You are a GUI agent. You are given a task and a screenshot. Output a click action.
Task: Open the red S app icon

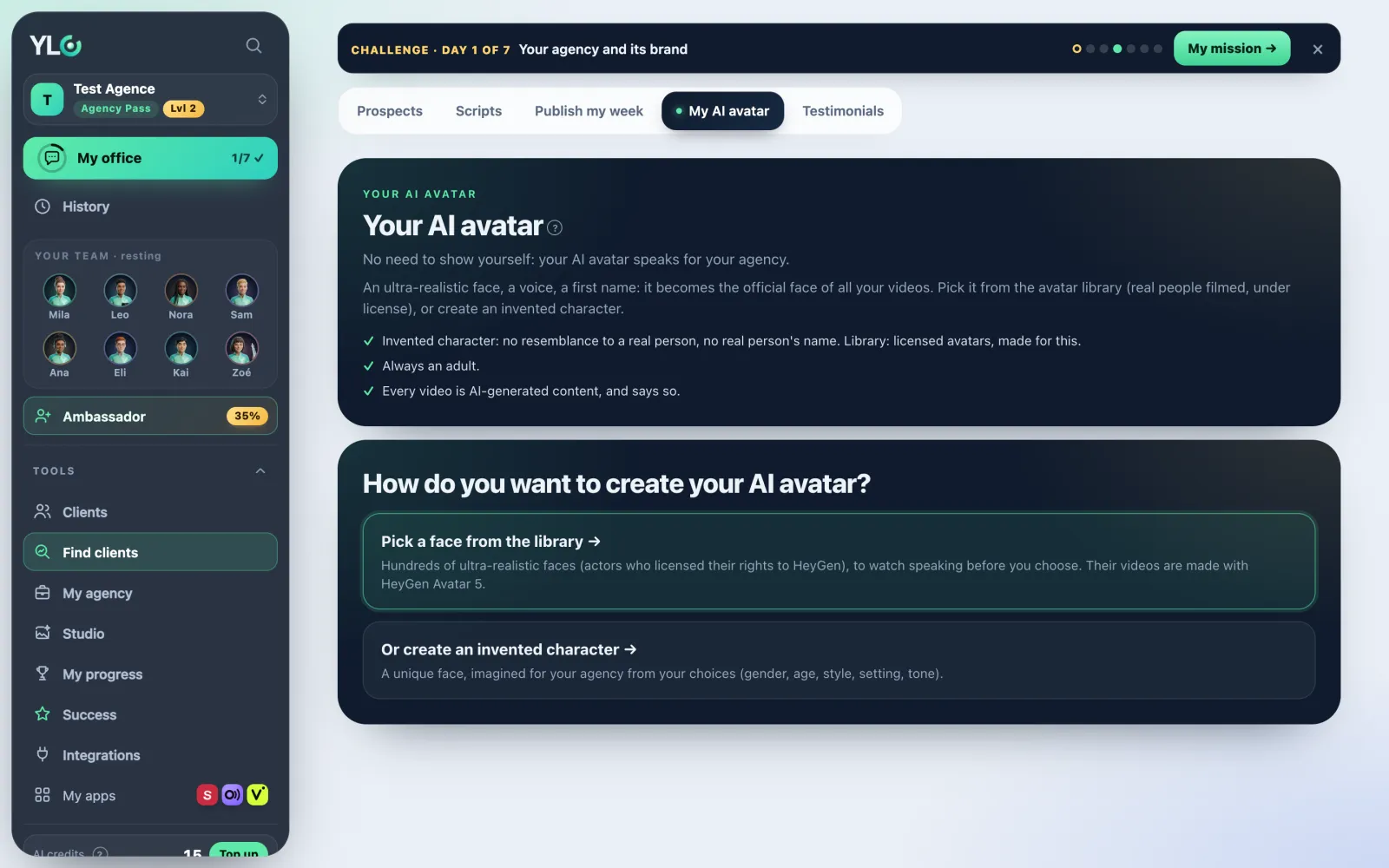(x=207, y=795)
